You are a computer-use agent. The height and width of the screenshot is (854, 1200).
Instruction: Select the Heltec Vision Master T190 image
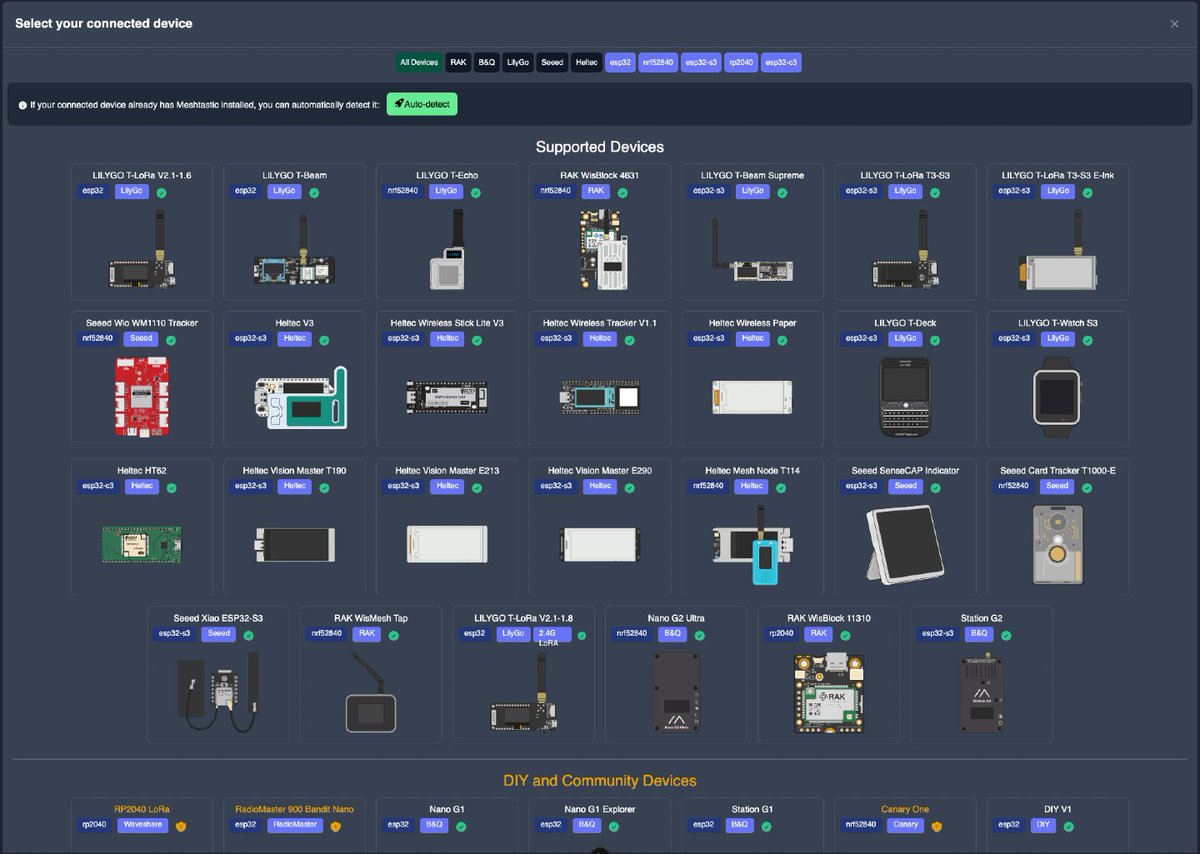(x=294, y=544)
